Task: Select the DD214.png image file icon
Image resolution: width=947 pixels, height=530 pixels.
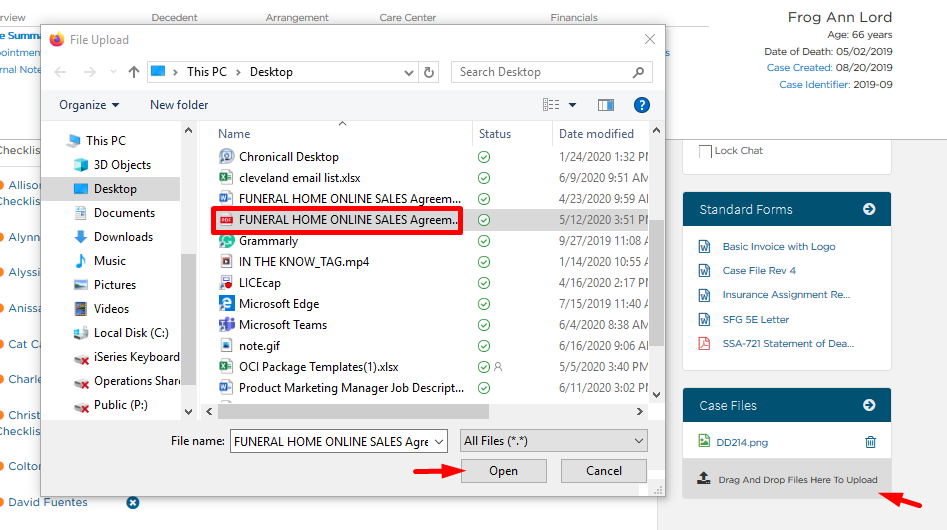Action: [x=704, y=441]
